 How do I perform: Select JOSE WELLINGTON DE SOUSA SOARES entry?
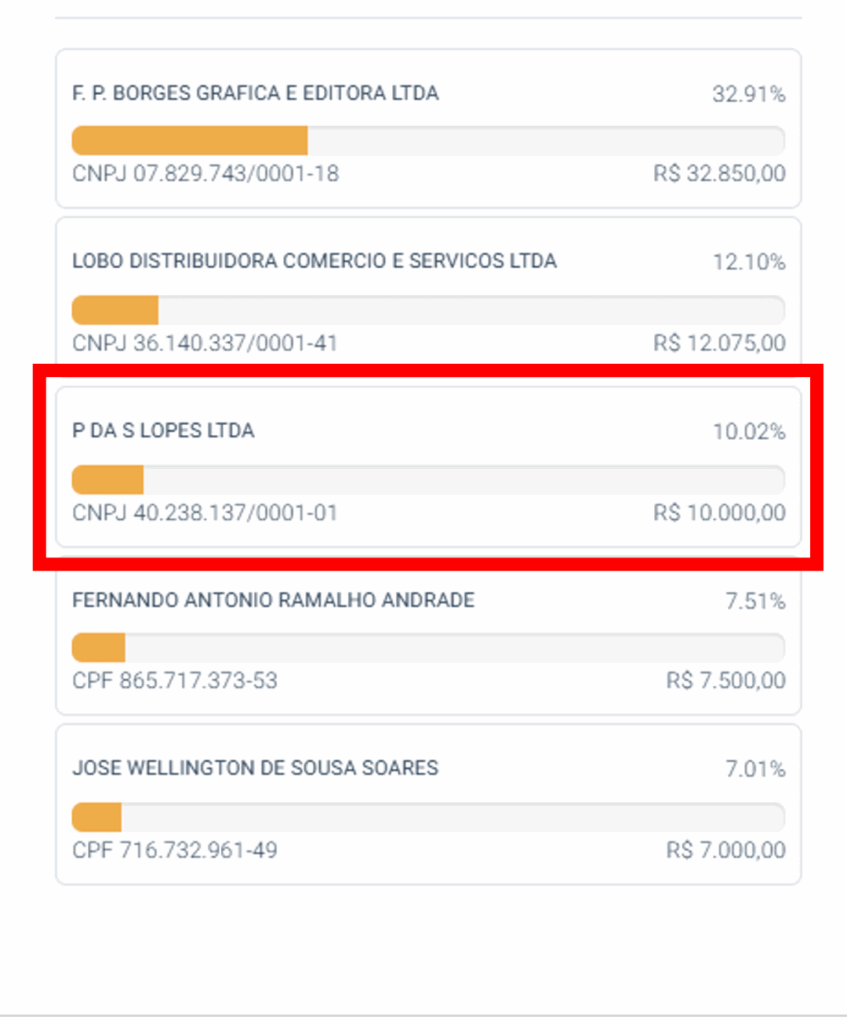point(428,805)
